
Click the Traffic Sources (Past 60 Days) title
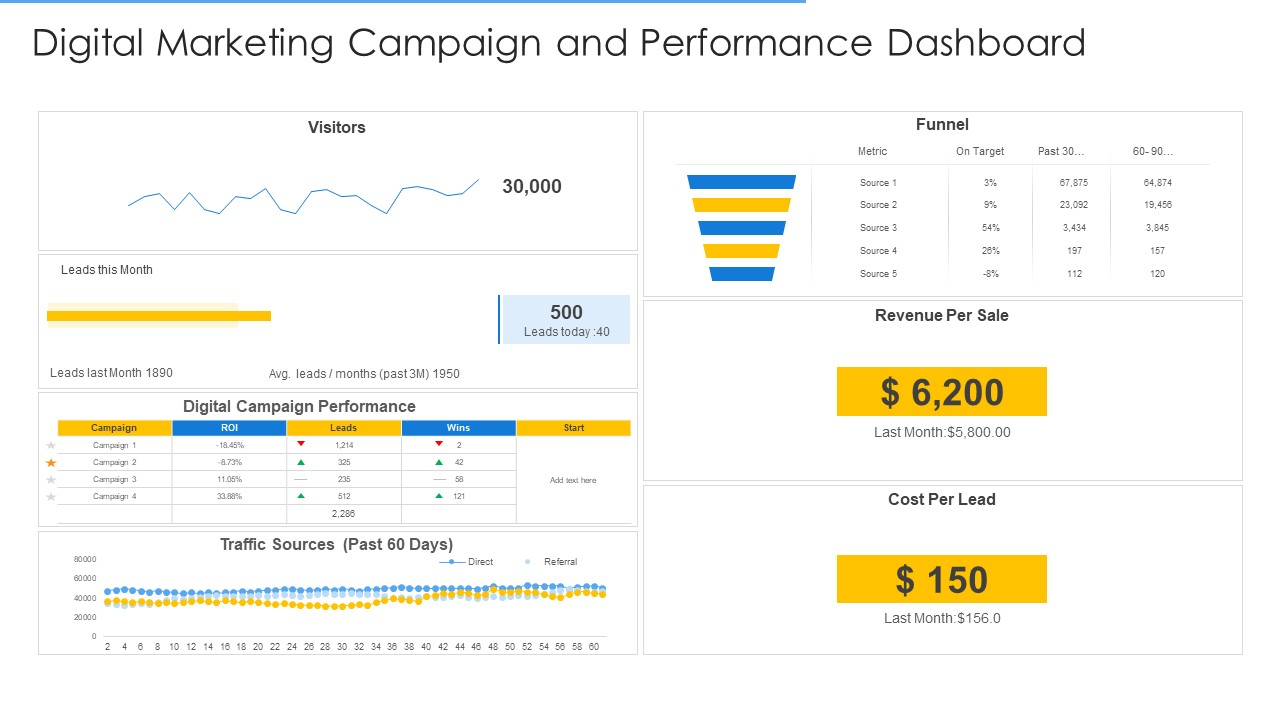337,544
